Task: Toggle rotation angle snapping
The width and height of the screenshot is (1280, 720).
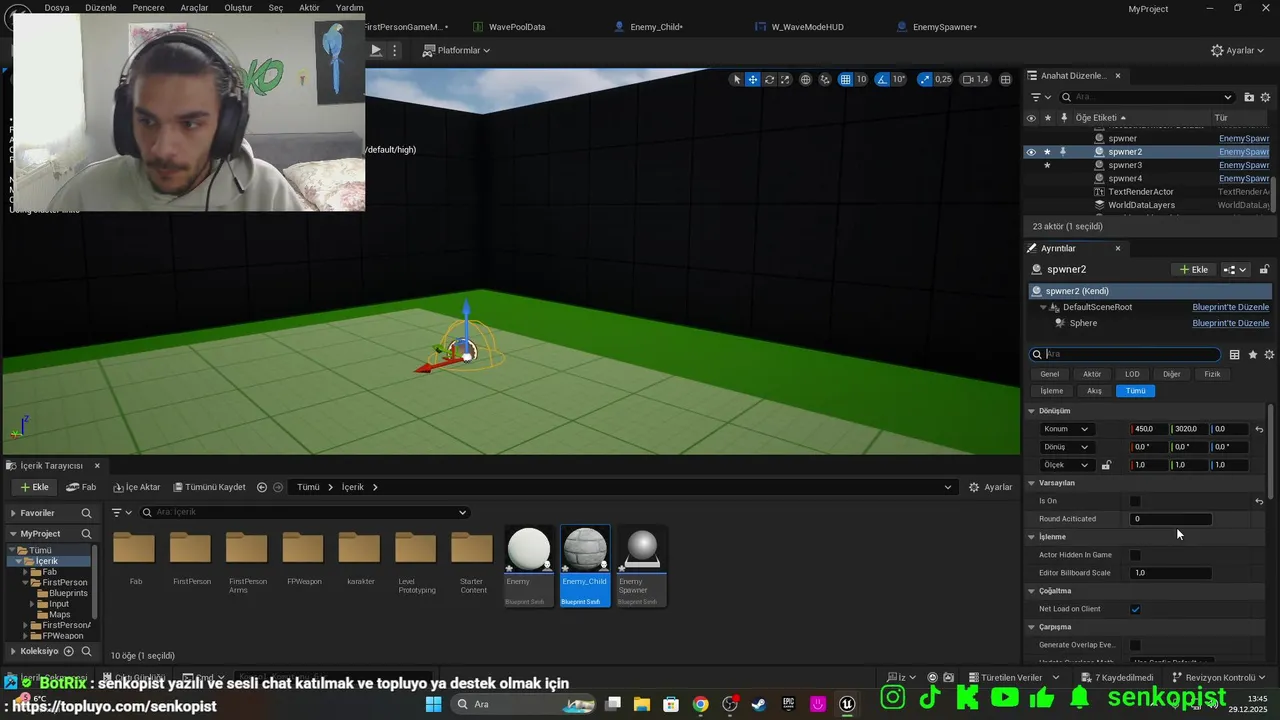Action: 882,79
